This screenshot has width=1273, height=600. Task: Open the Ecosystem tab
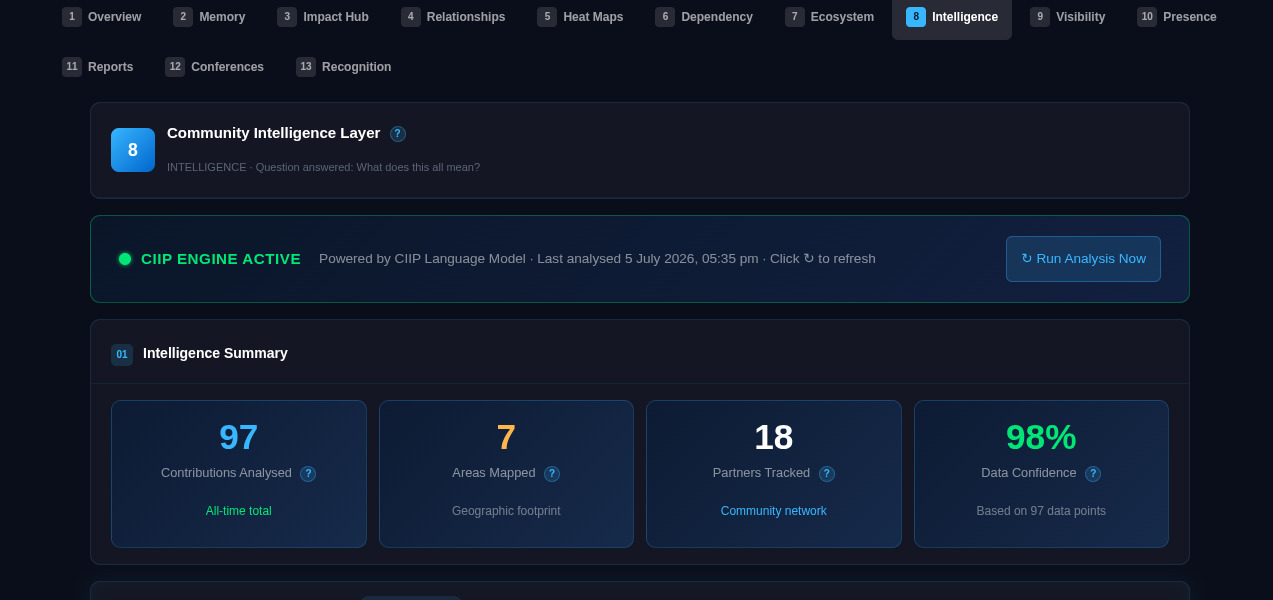(830, 17)
